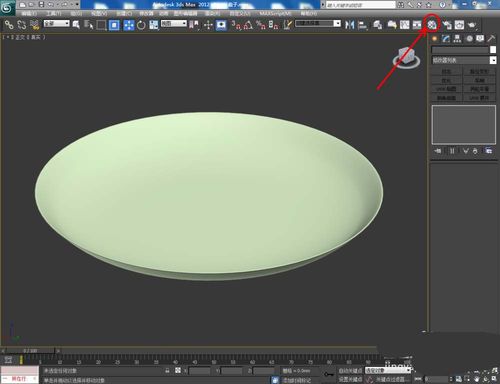Image resolution: width=500 pixels, height=384 pixels.
Task: Open the Material Editor from the toolbar
Action: 432,24
